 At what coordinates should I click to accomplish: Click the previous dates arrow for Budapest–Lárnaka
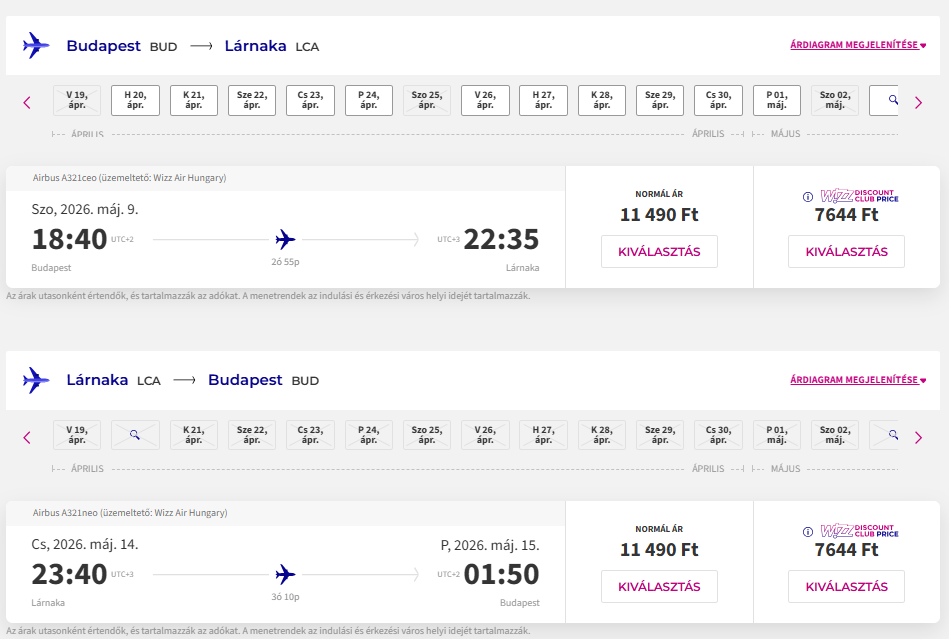pos(27,102)
